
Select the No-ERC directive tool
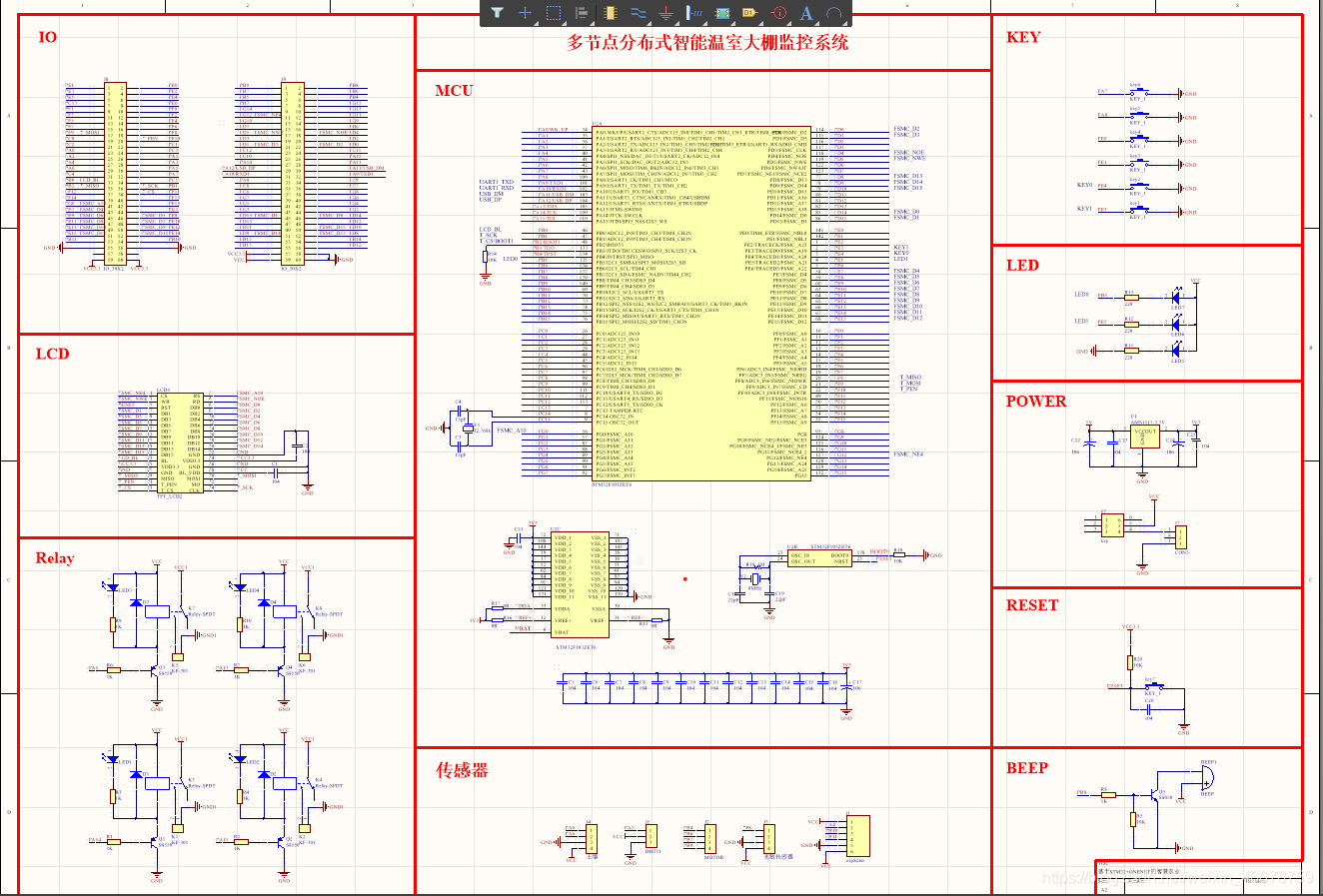[x=777, y=13]
